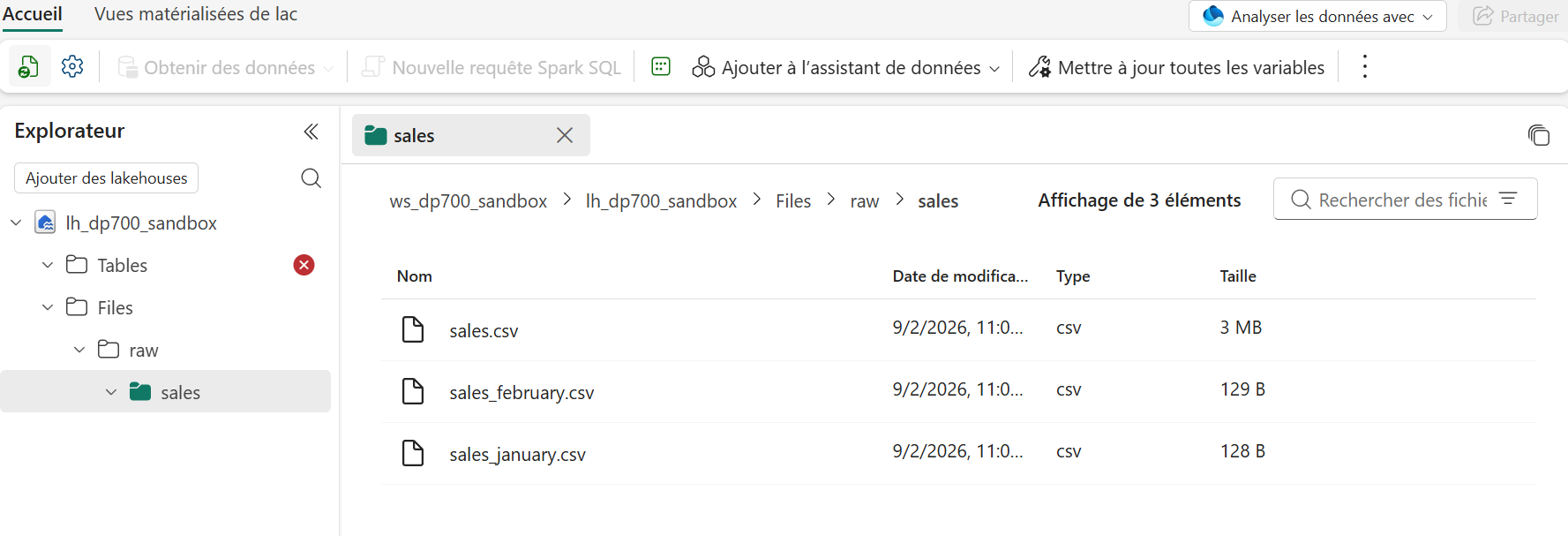Collapse the lh_dp700_sandbox tree node
The image size is (1568, 536).
click(x=16, y=223)
